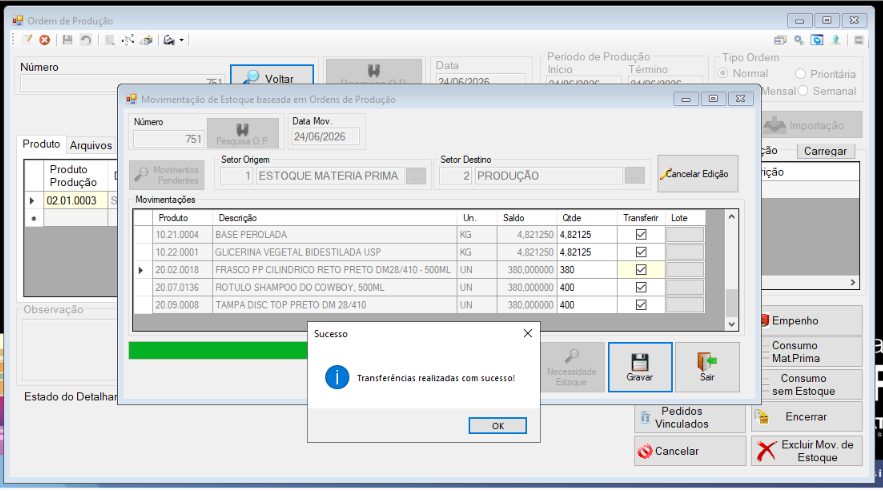
Task: Click the Movimentações grid vertical scrollbar down arrow
Action: point(732,324)
